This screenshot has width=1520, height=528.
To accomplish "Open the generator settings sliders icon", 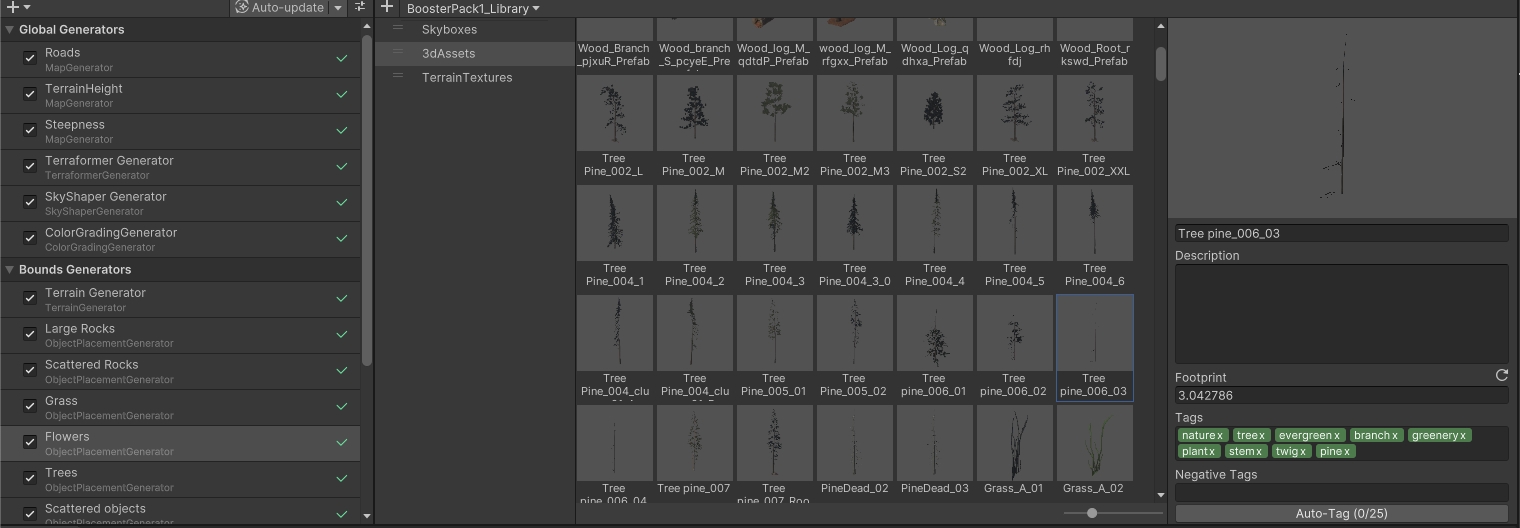I will coord(360,7).
